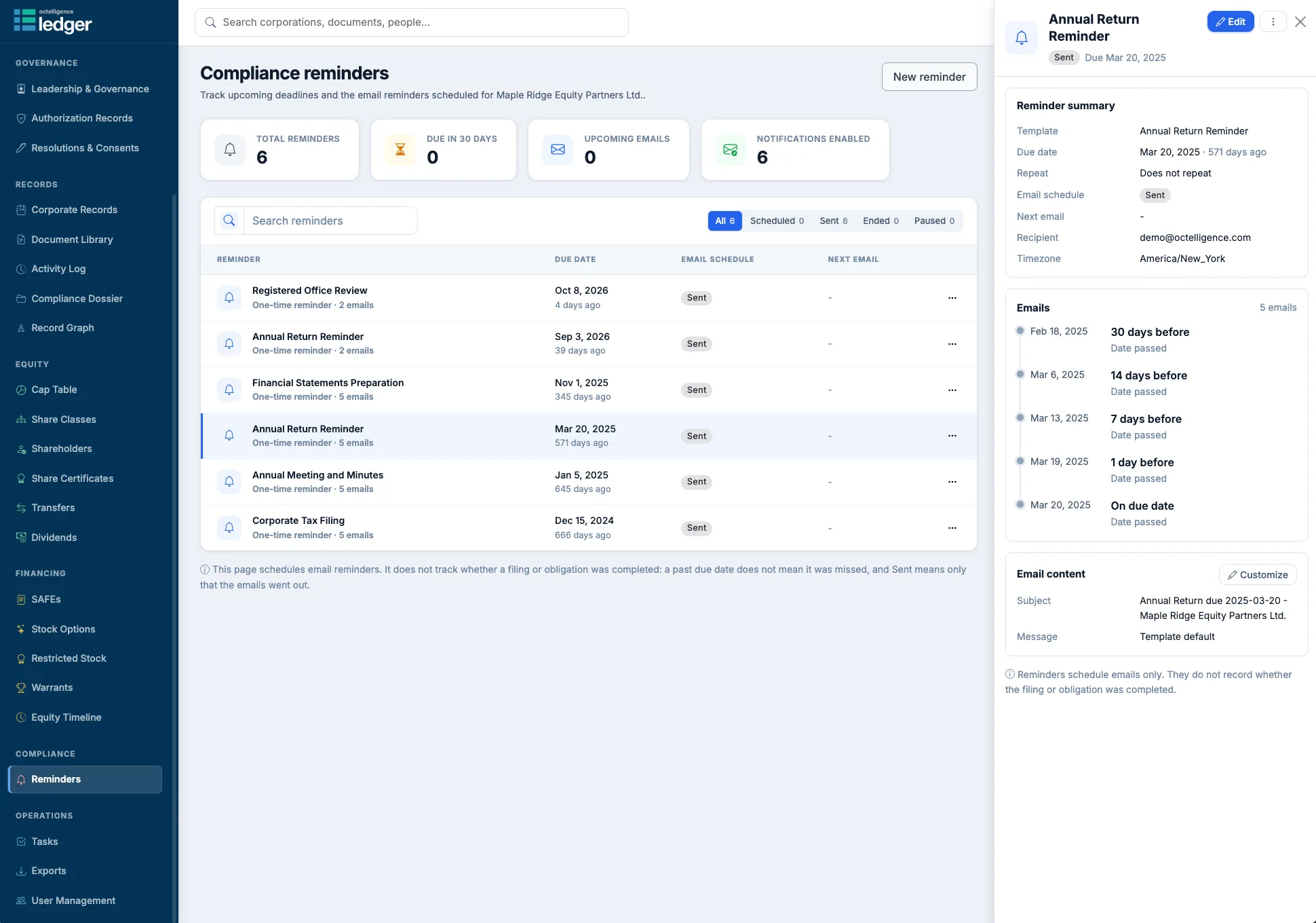Sort by the Due Date column header
This screenshot has width=1316, height=923.
point(575,259)
